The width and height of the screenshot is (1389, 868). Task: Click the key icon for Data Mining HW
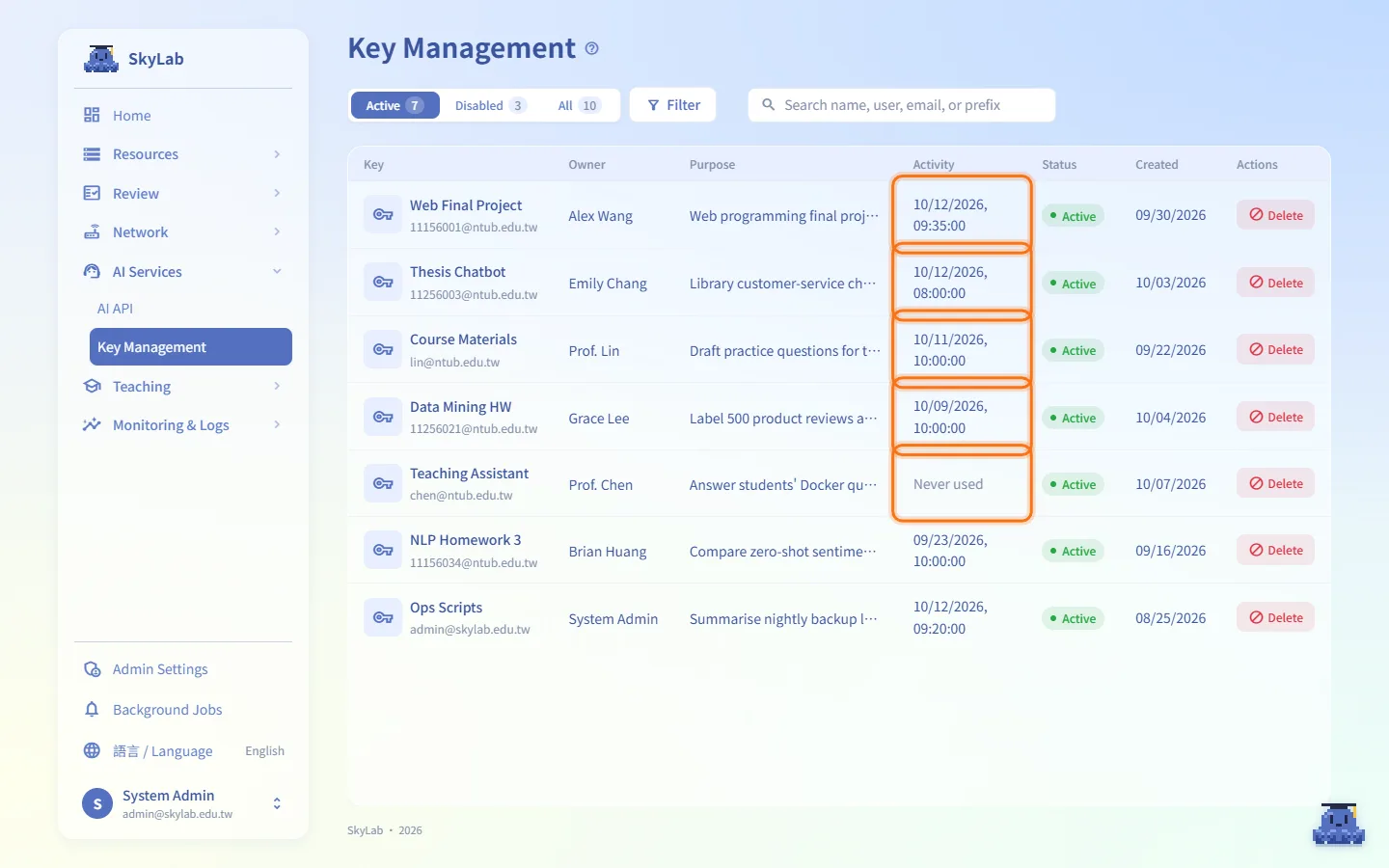pos(383,418)
